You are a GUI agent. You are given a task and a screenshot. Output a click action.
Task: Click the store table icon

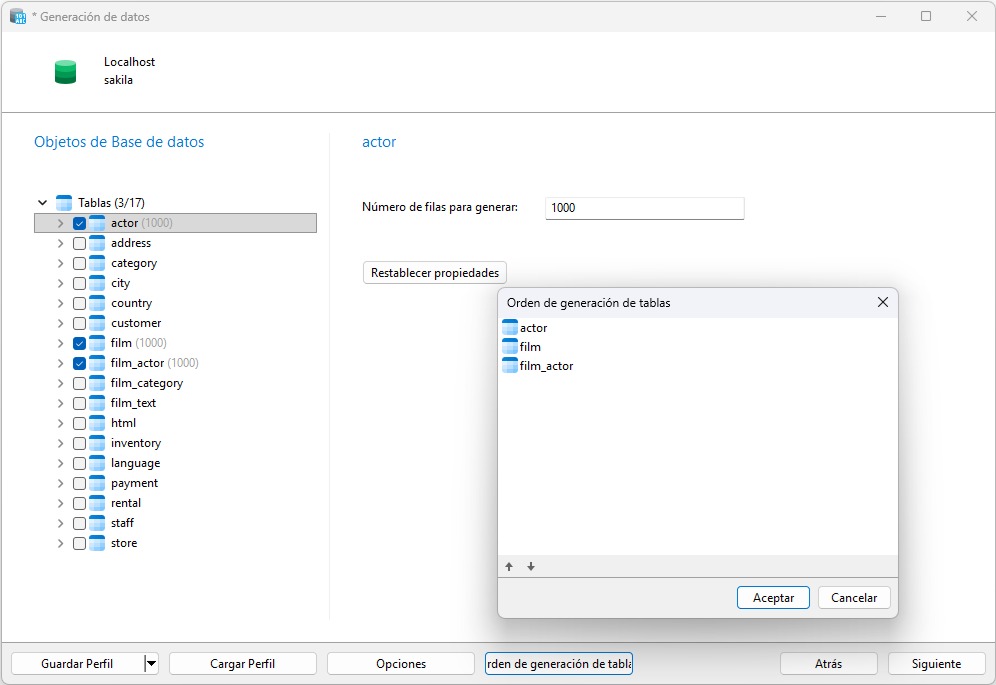click(x=97, y=543)
